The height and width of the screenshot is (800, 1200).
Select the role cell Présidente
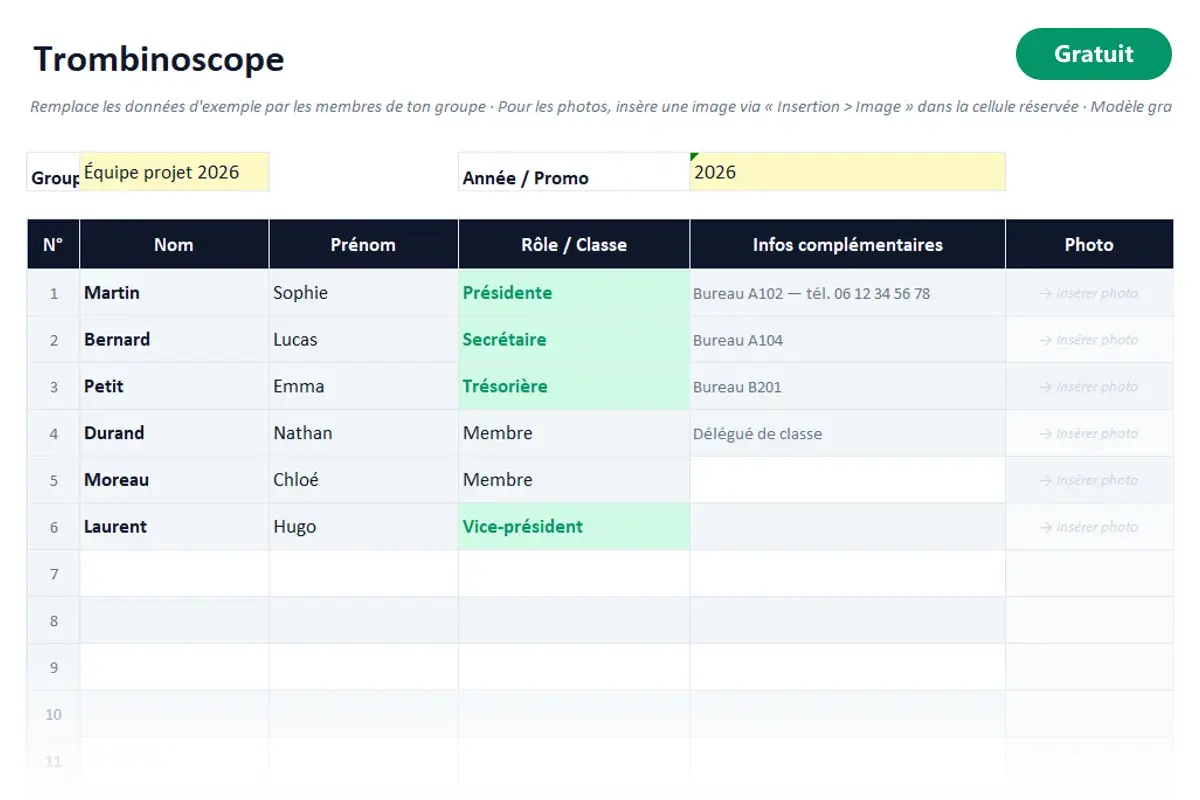coord(574,293)
